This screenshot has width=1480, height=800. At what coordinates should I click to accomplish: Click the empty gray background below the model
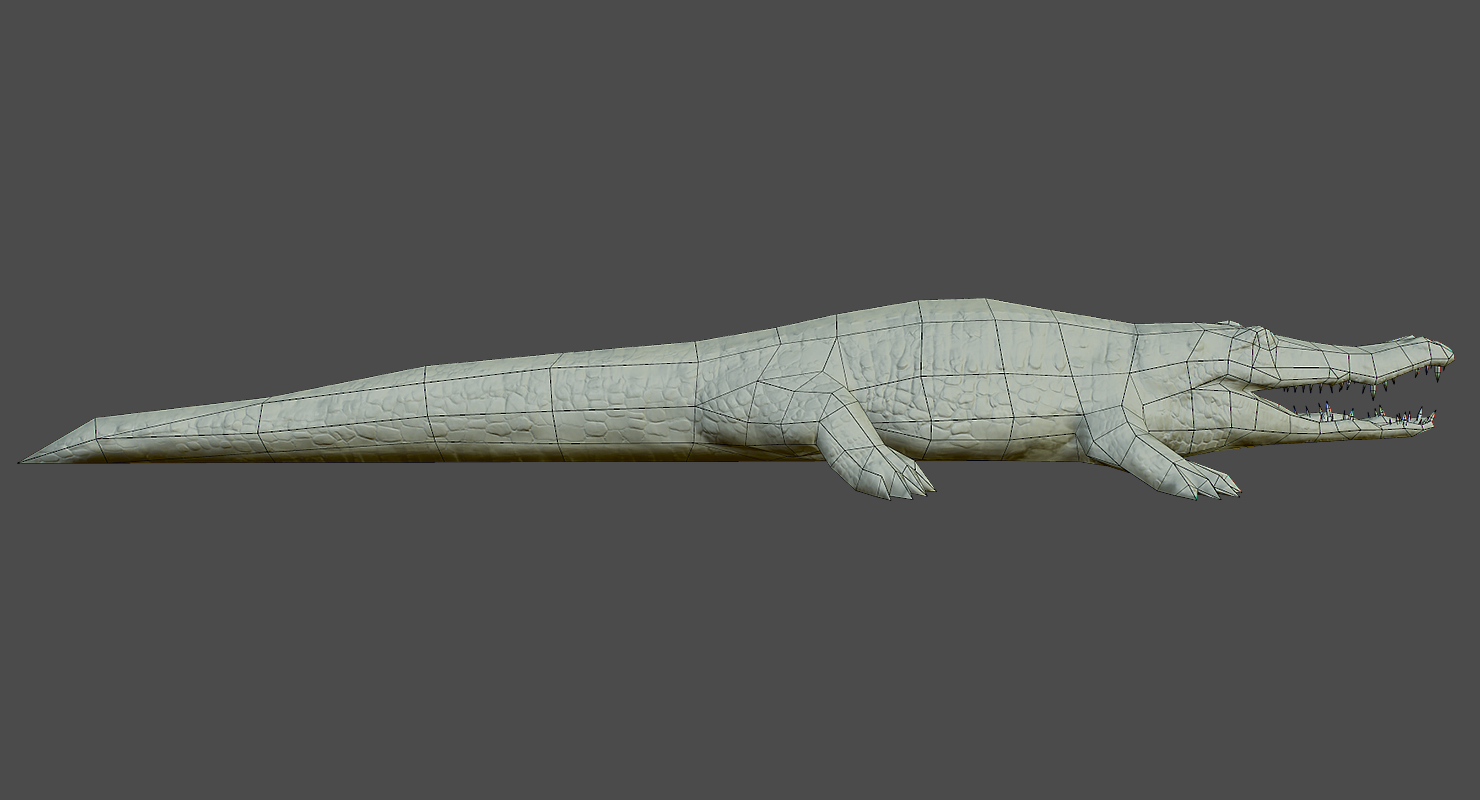click(x=740, y=650)
